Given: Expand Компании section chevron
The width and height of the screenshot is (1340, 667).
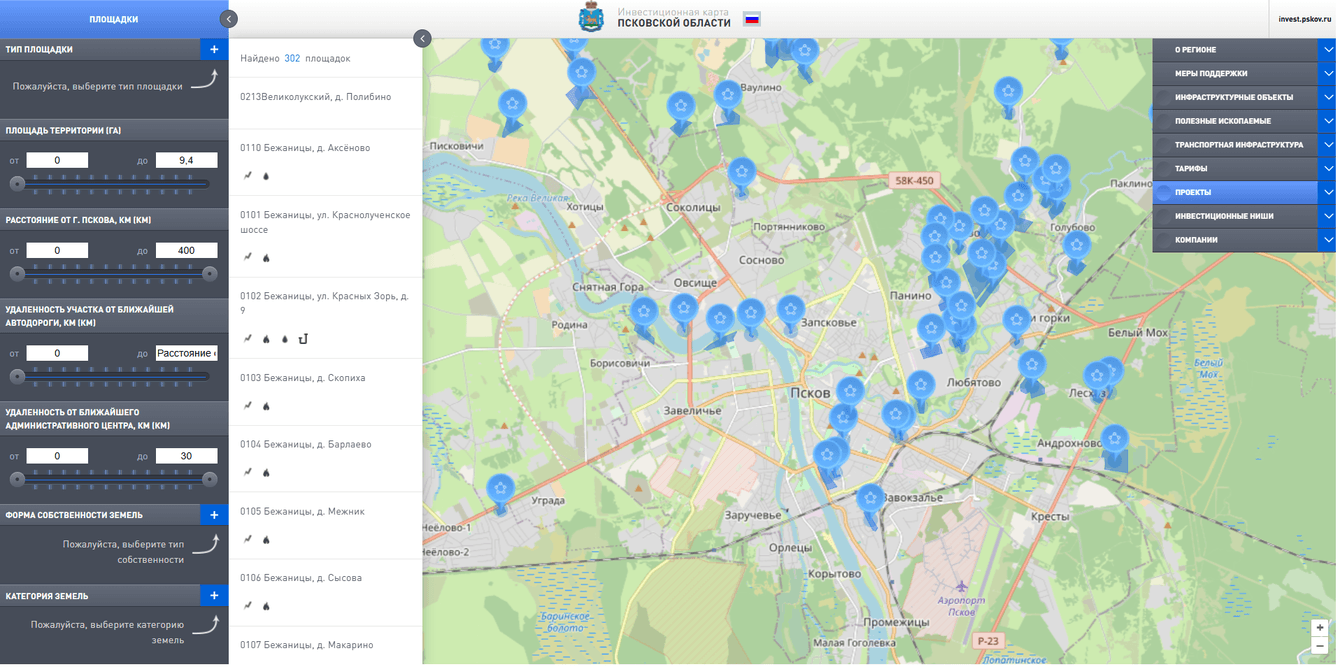Looking at the screenshot, I should [x=1327, y=240].
